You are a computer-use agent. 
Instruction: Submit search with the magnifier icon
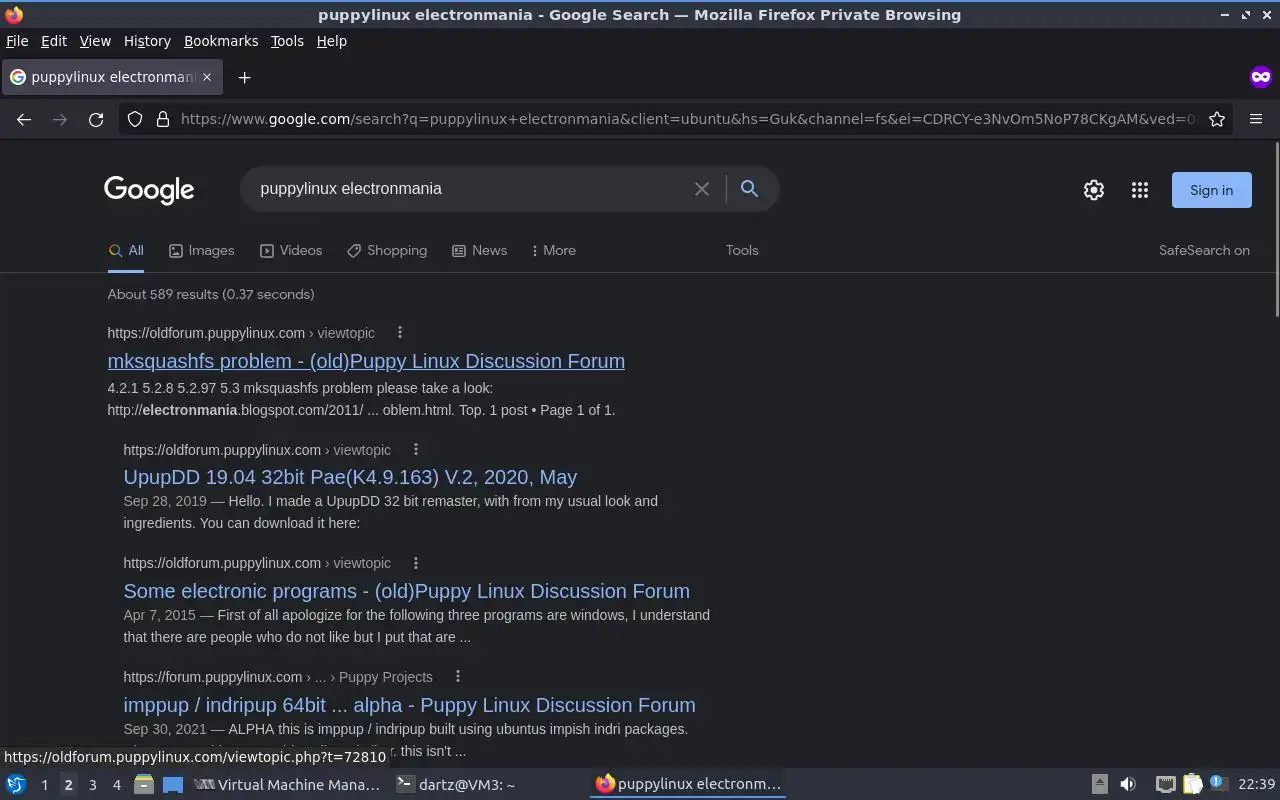pyautogui.click(x=749, y=189)
